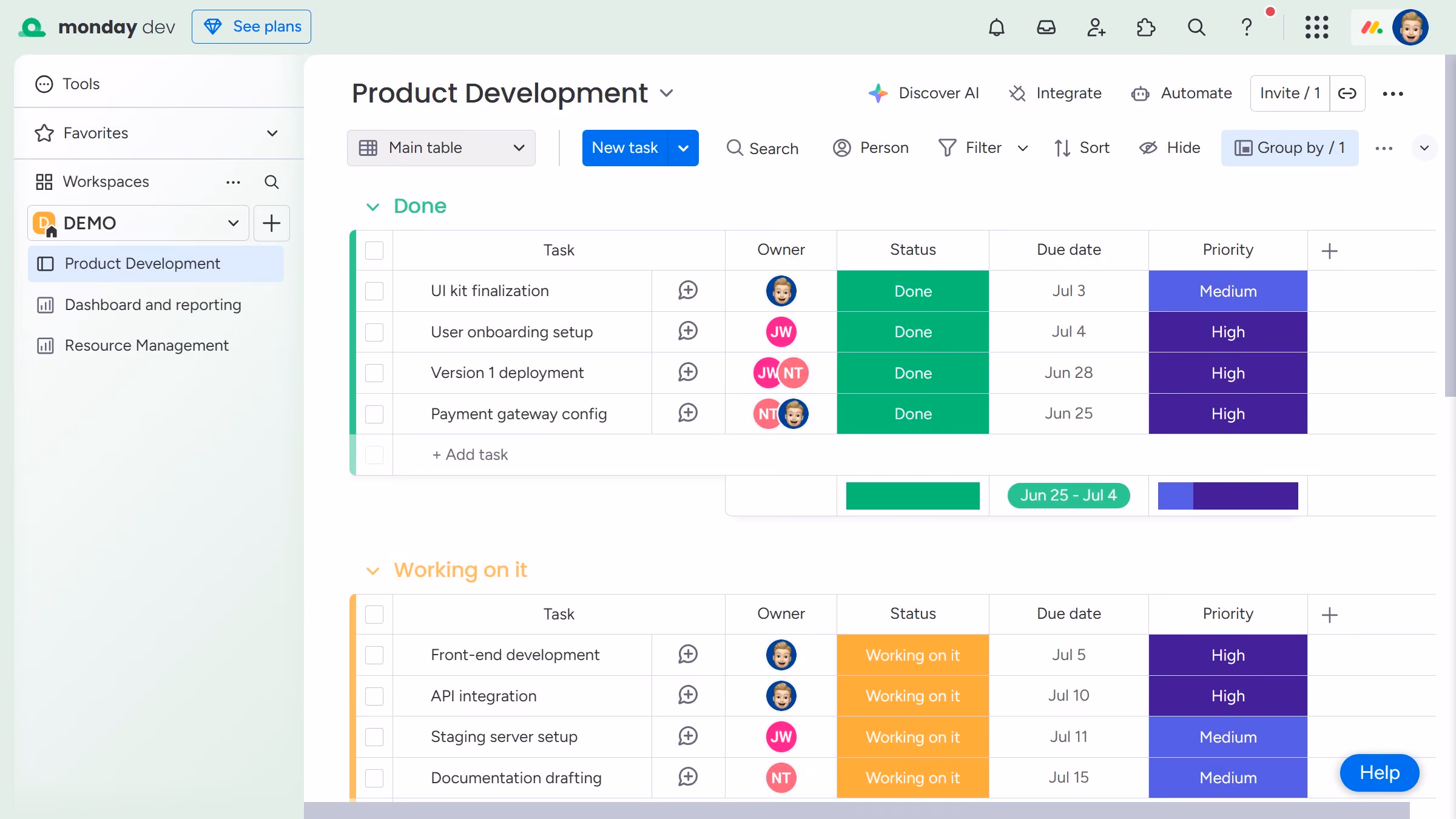This screenshot has width=1456, height=819.
Task: Expand the Favorites section
Action: coord(272,133)
